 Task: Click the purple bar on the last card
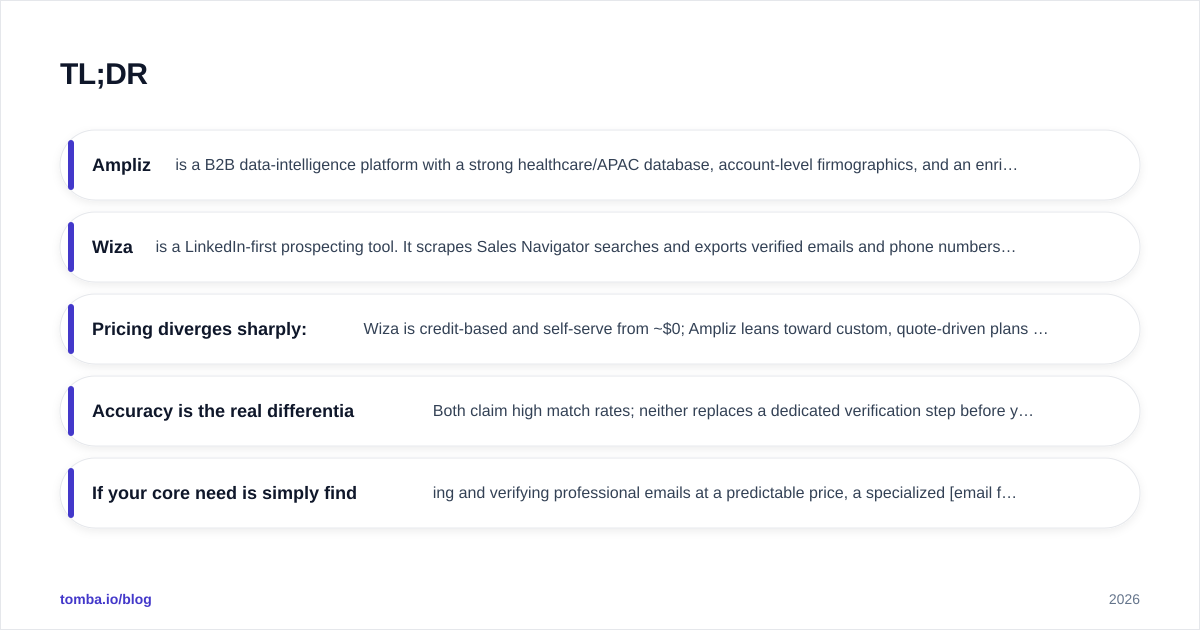(71, 493)
